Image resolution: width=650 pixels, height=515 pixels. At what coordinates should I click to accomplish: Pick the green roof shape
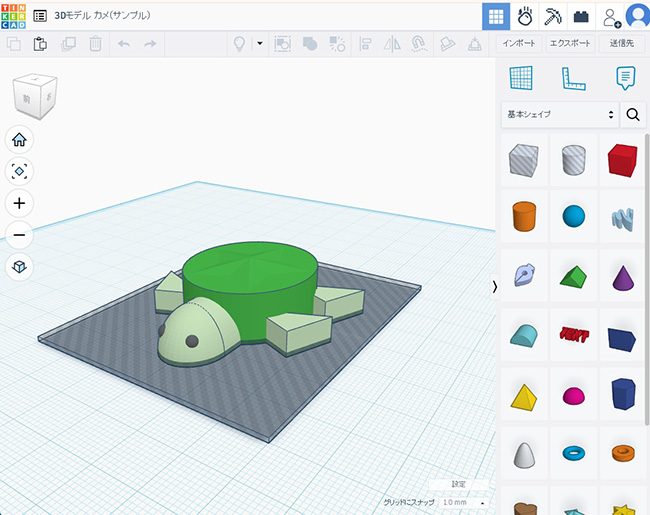pos(574,276)
